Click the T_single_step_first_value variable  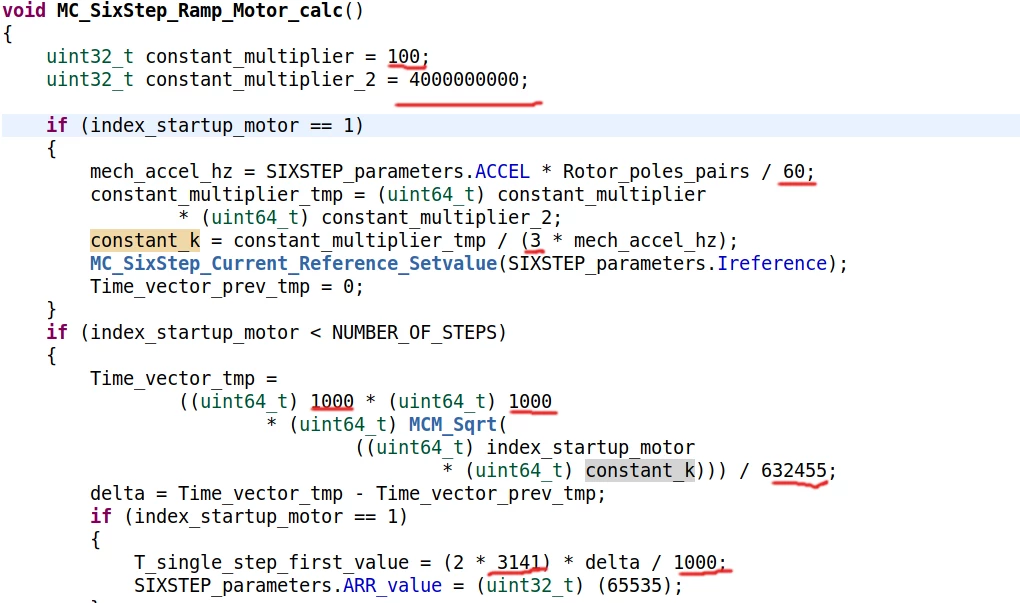[x=271, y=562]
